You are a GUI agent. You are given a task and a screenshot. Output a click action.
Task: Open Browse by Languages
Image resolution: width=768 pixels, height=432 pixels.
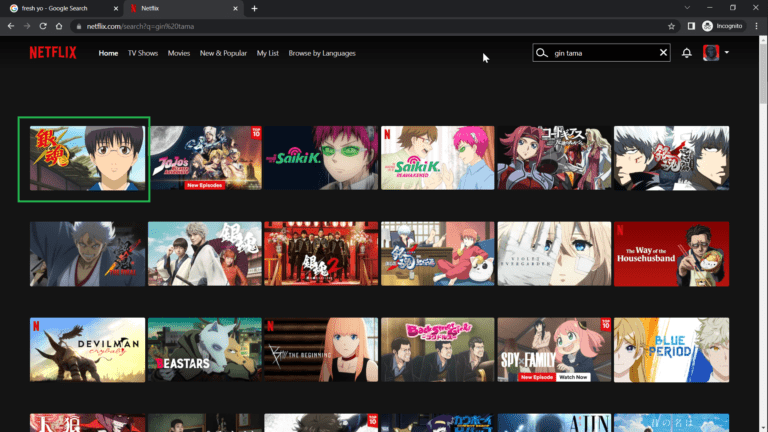coord(321,53)
